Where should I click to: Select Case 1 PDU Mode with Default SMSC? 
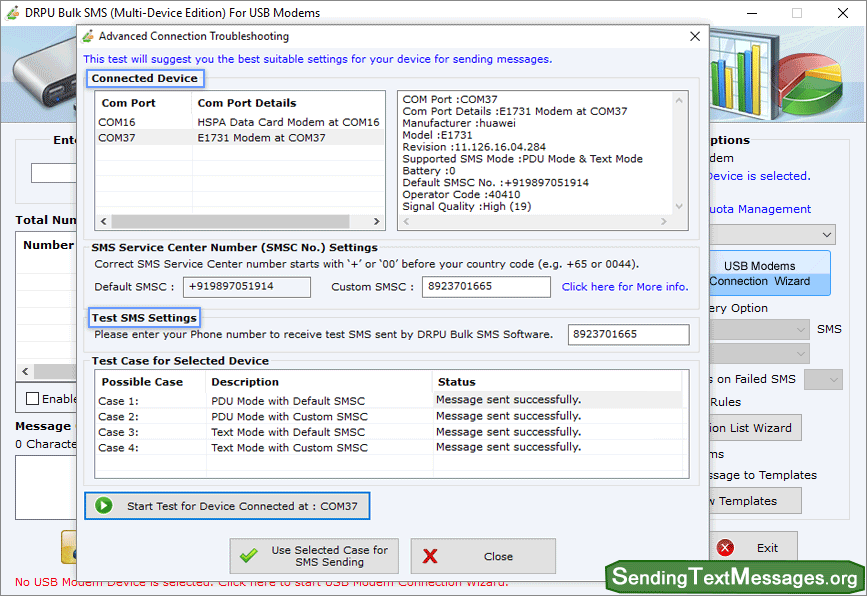click(x=288, y=401)
